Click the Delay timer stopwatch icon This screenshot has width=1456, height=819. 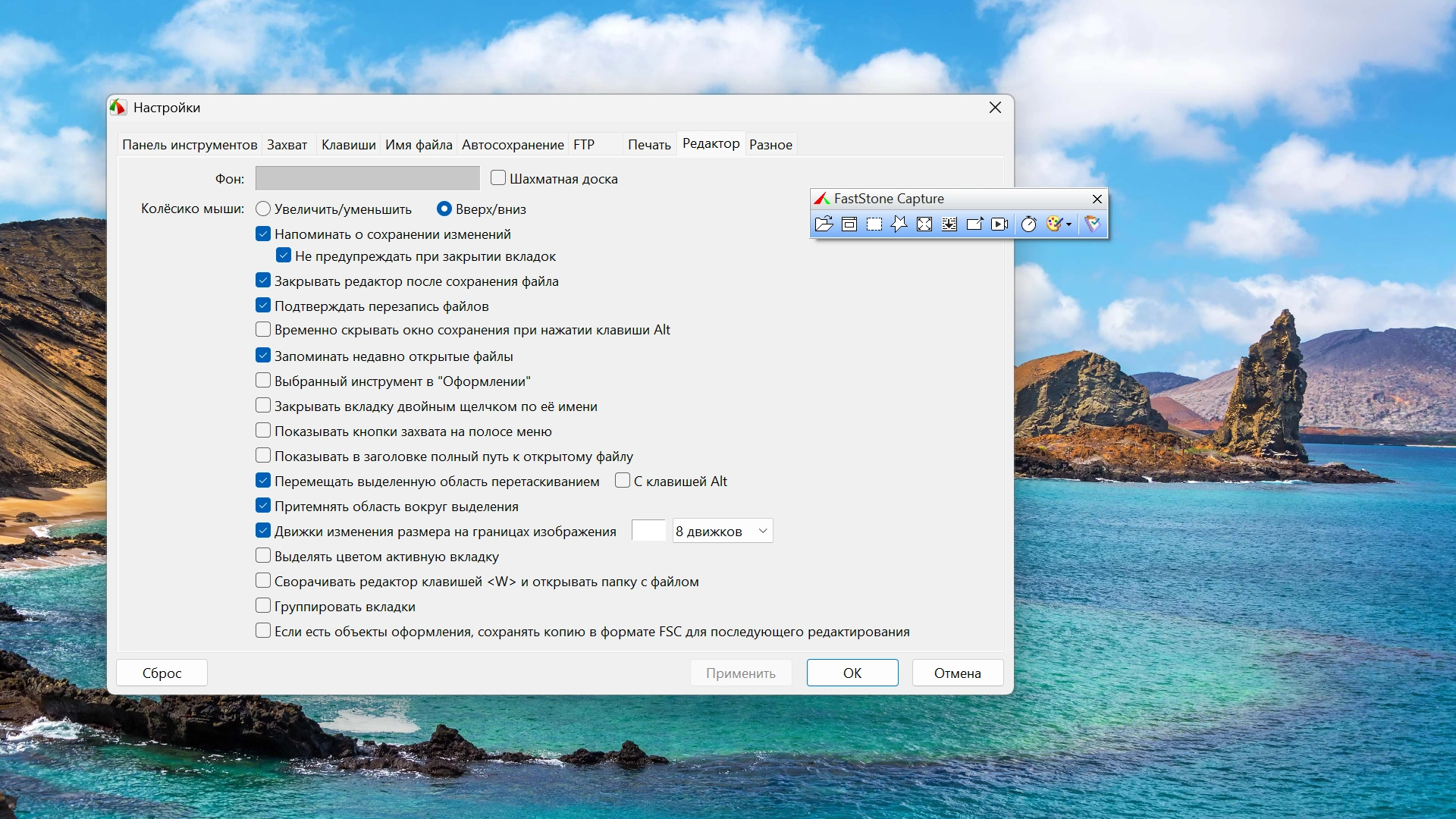1029,224
